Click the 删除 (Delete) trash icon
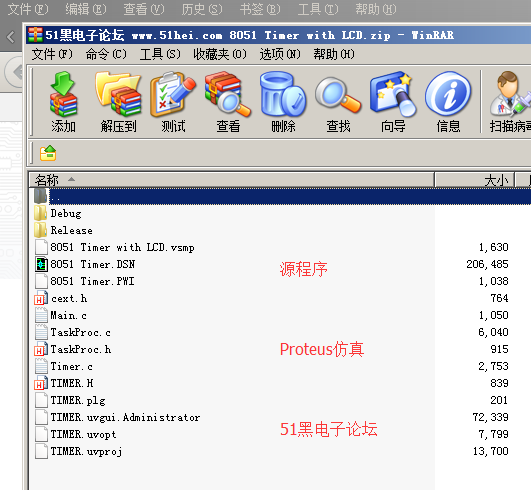Screen dimensions: 531x490 283,102
